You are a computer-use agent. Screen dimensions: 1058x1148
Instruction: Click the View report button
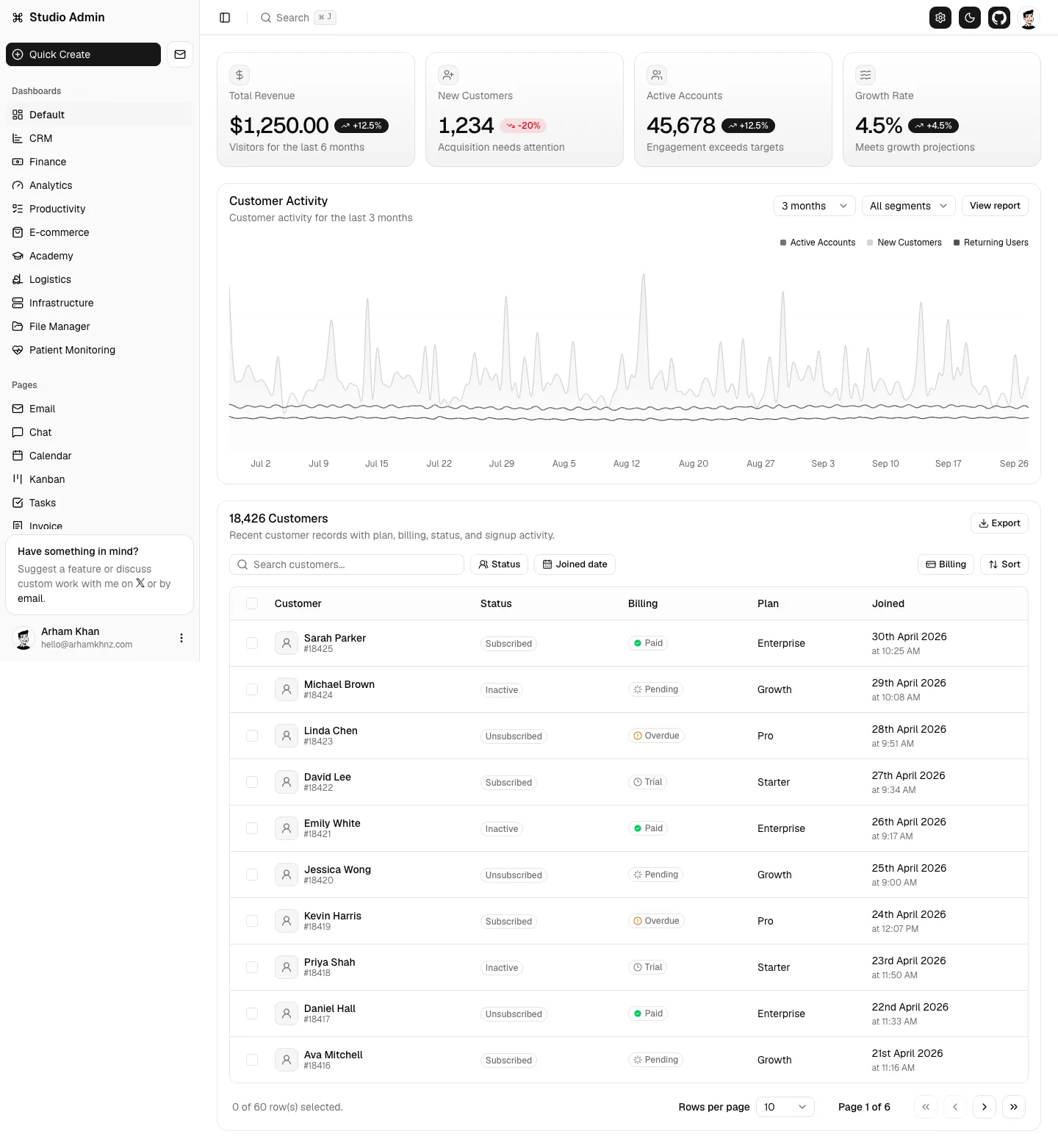[995, 206]
